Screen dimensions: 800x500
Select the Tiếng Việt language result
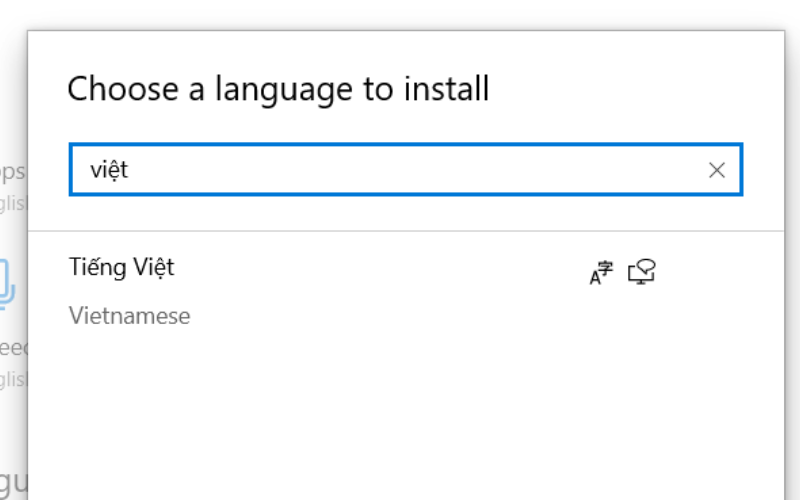tap(122, 267)
